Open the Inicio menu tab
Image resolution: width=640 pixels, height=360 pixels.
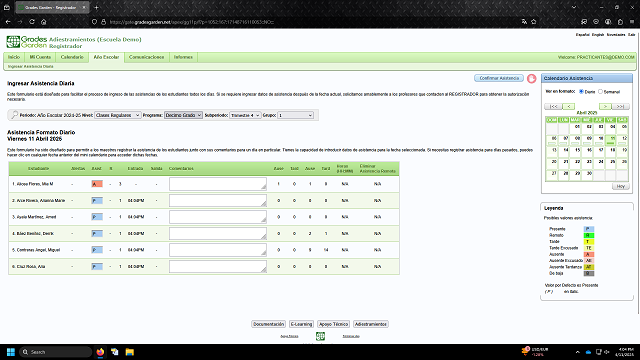click(14, 57)
